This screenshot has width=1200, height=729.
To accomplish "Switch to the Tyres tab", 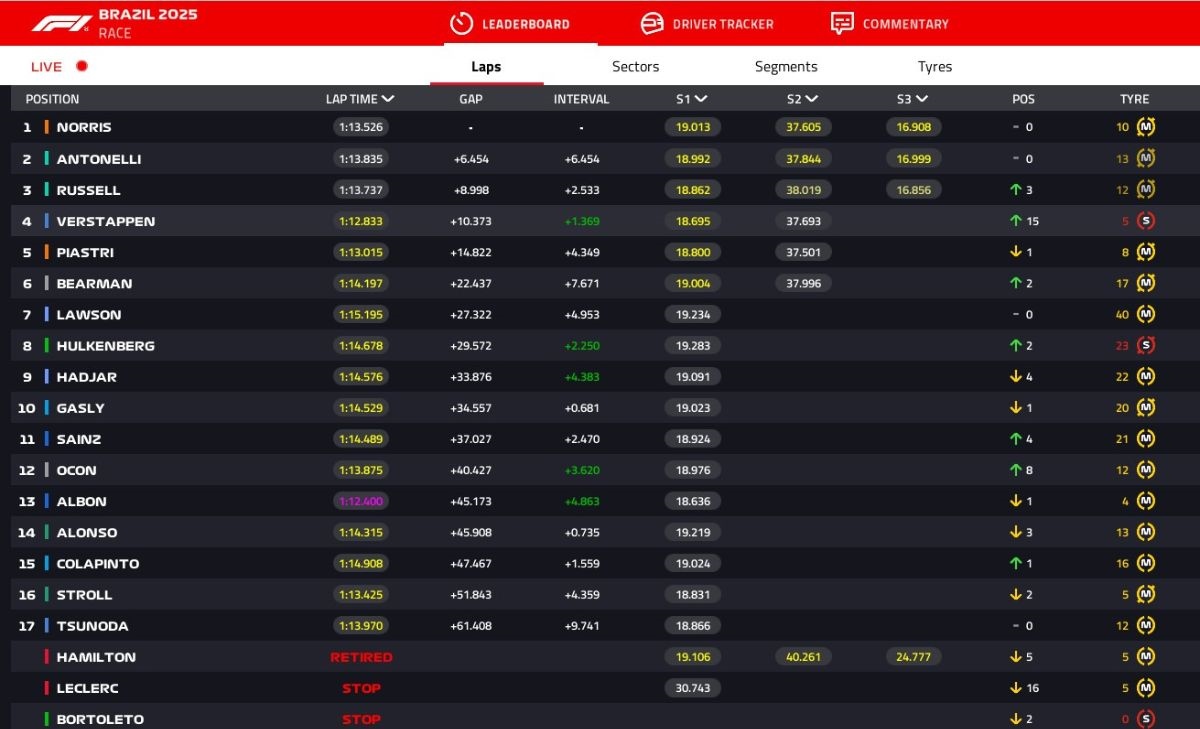I will (x=934, y=67).
